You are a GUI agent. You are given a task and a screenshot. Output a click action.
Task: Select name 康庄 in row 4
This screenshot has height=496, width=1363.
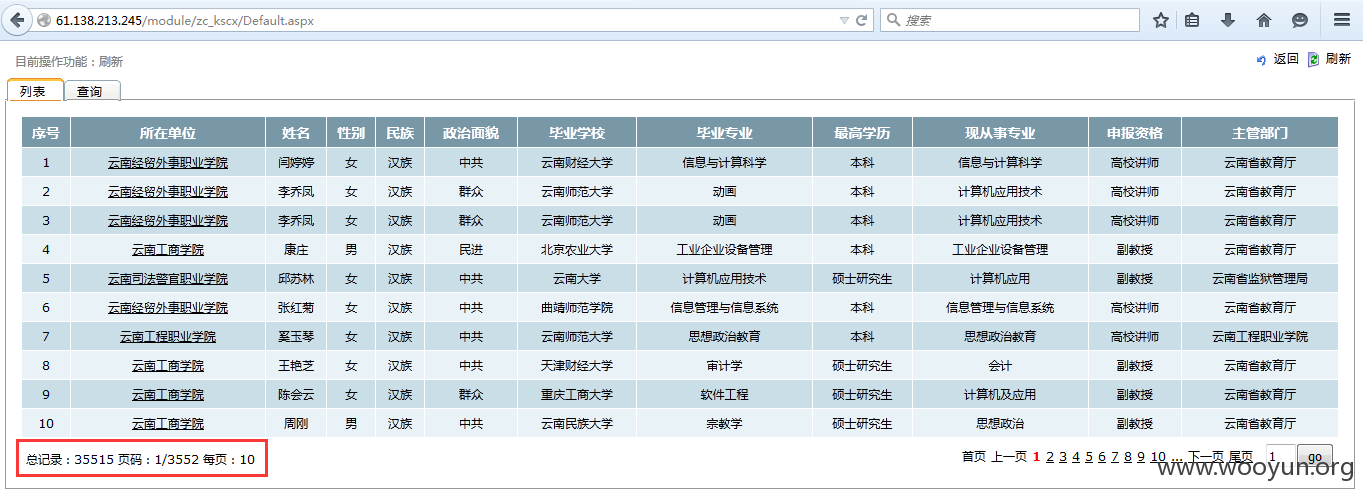pos(296,249)
